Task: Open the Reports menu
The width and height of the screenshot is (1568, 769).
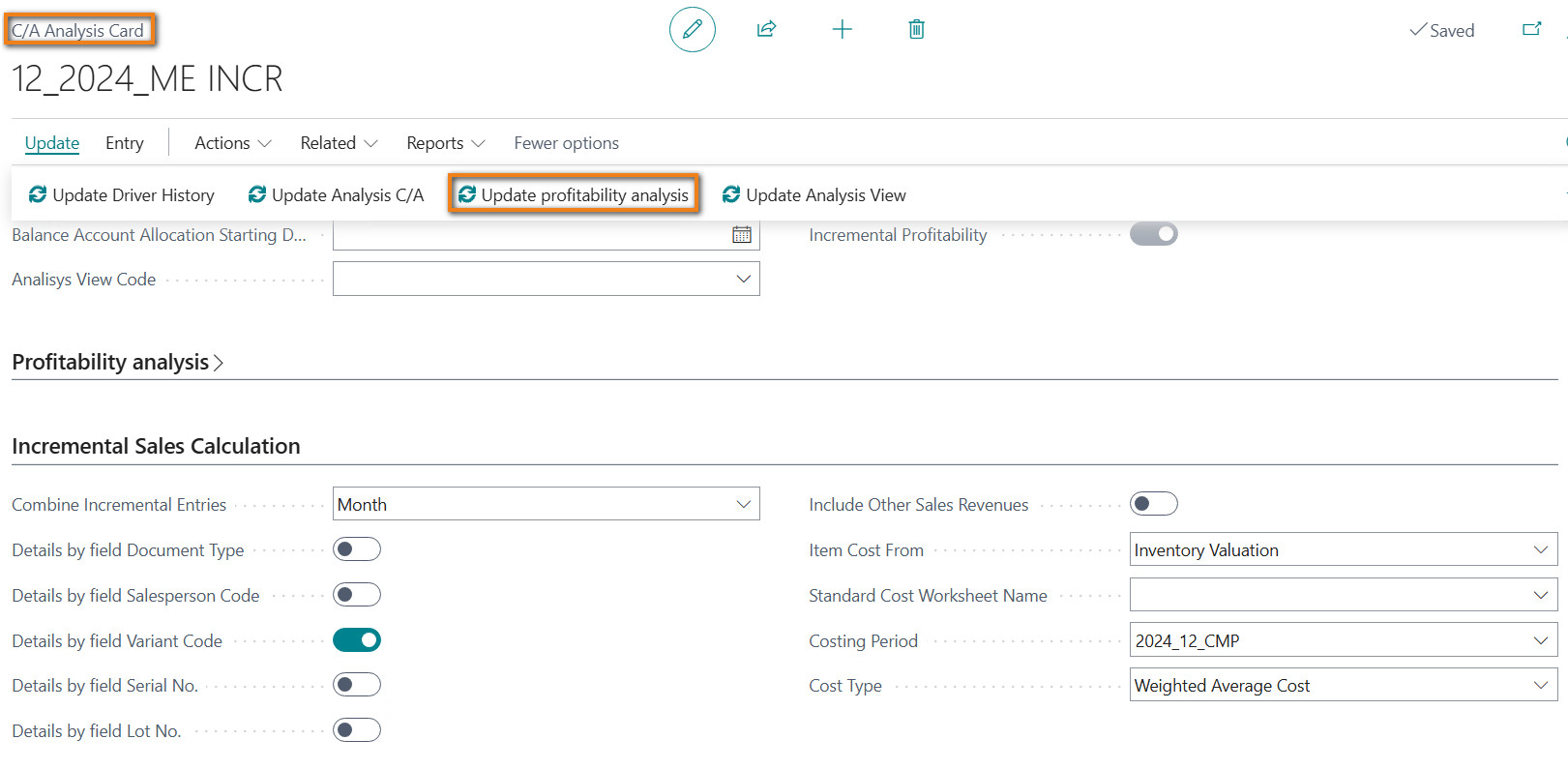Action: coord(445,143)
